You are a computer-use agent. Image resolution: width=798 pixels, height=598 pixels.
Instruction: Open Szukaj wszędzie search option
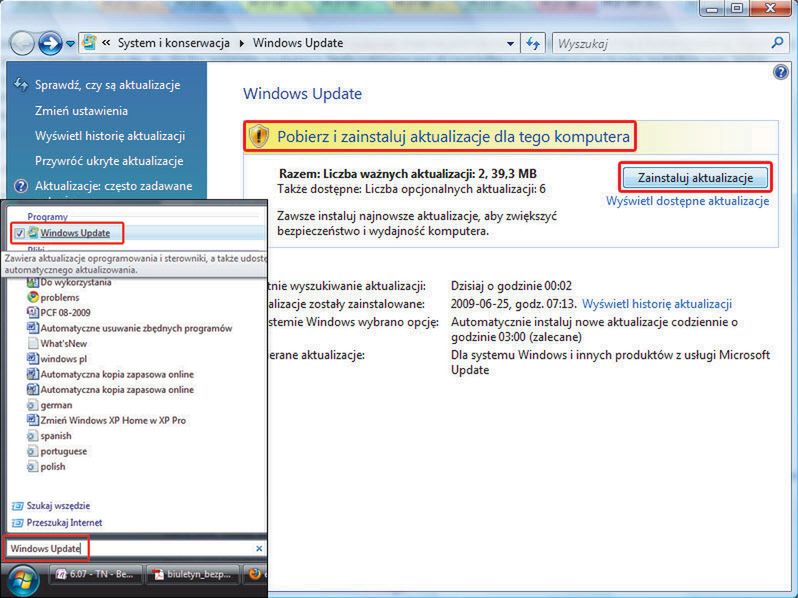point(58,506)
